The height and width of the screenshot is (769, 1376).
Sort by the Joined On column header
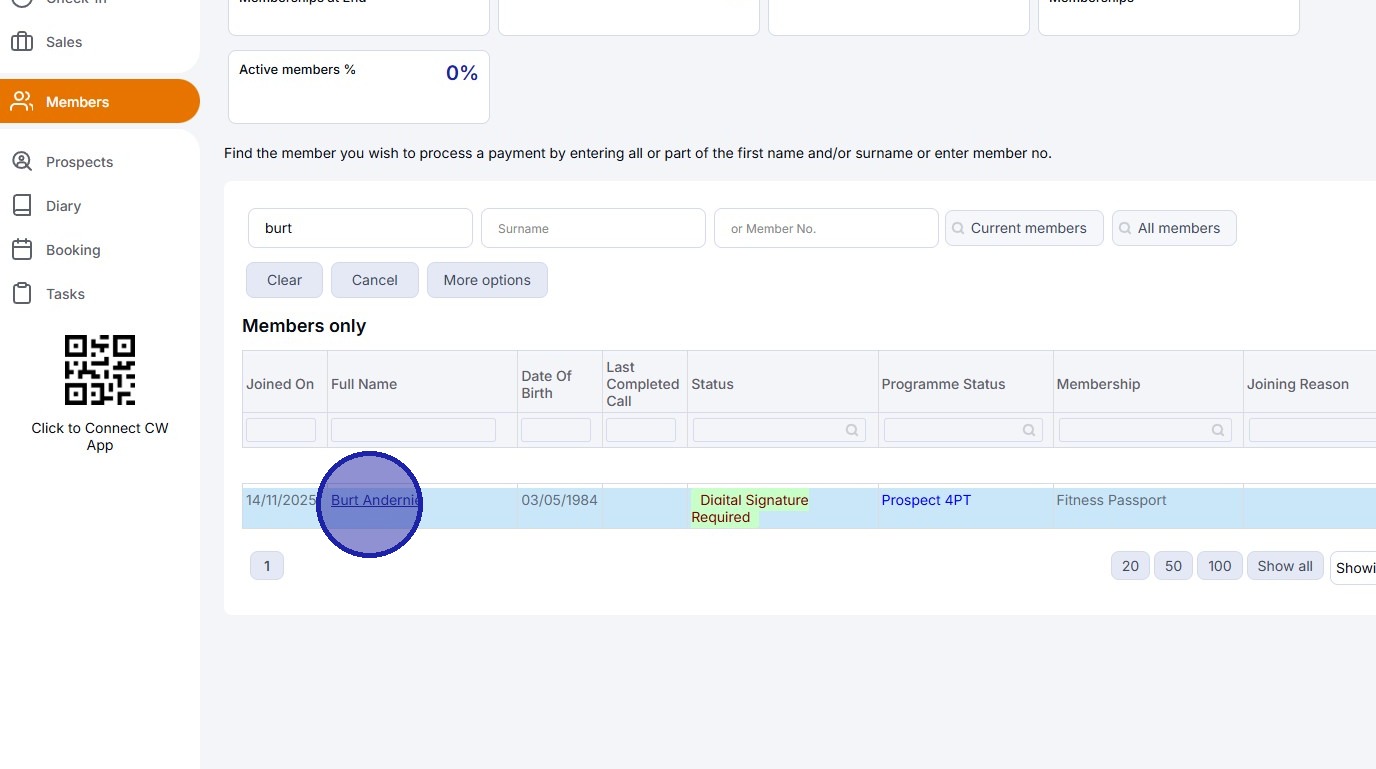280,384
